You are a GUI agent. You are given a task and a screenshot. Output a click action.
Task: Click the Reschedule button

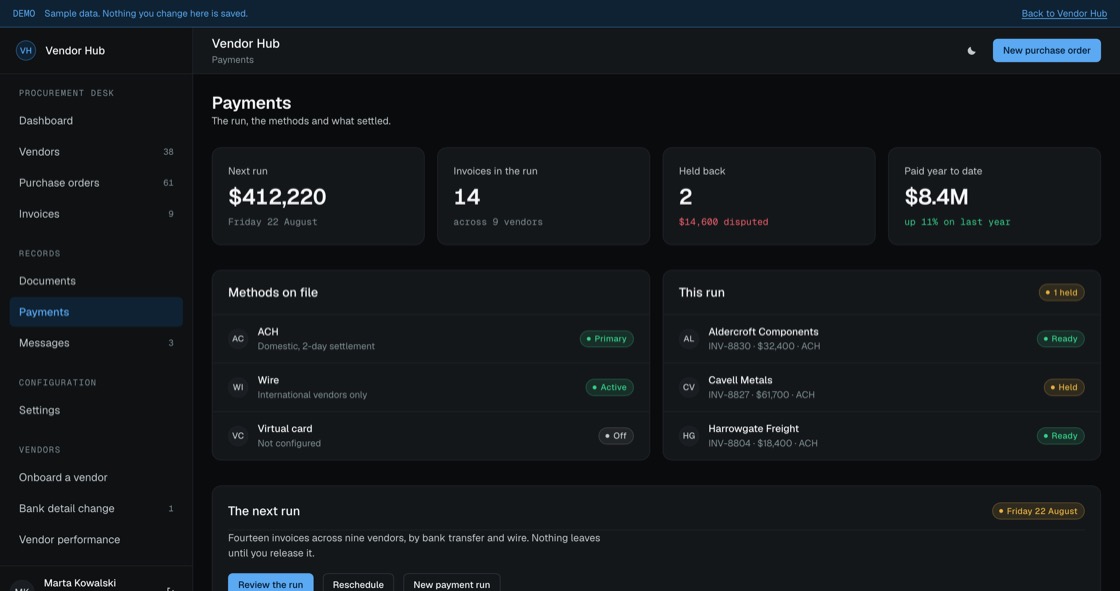[x=358, y=584]
